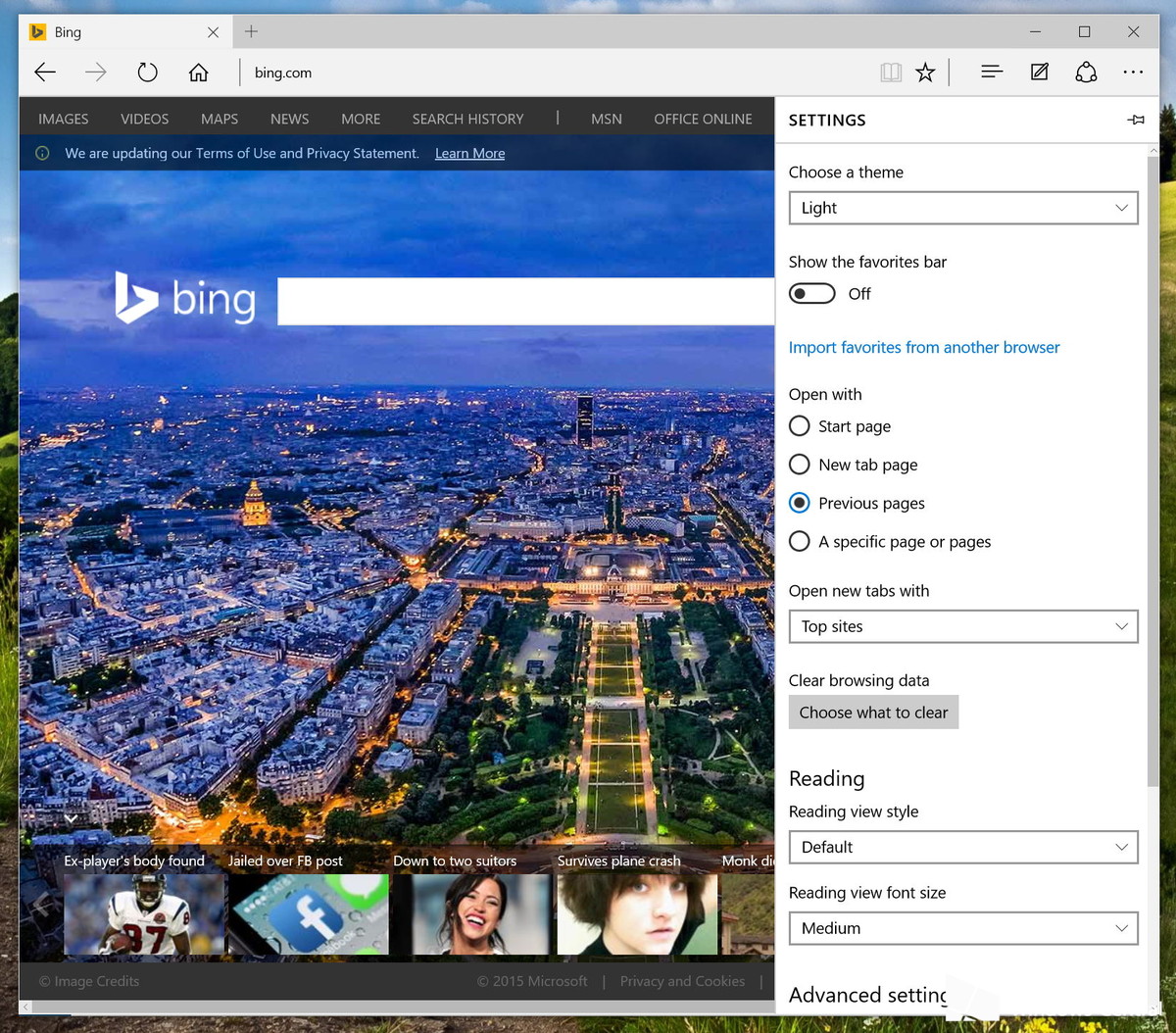
Task: Switch to Reading view
Action: 891,72
